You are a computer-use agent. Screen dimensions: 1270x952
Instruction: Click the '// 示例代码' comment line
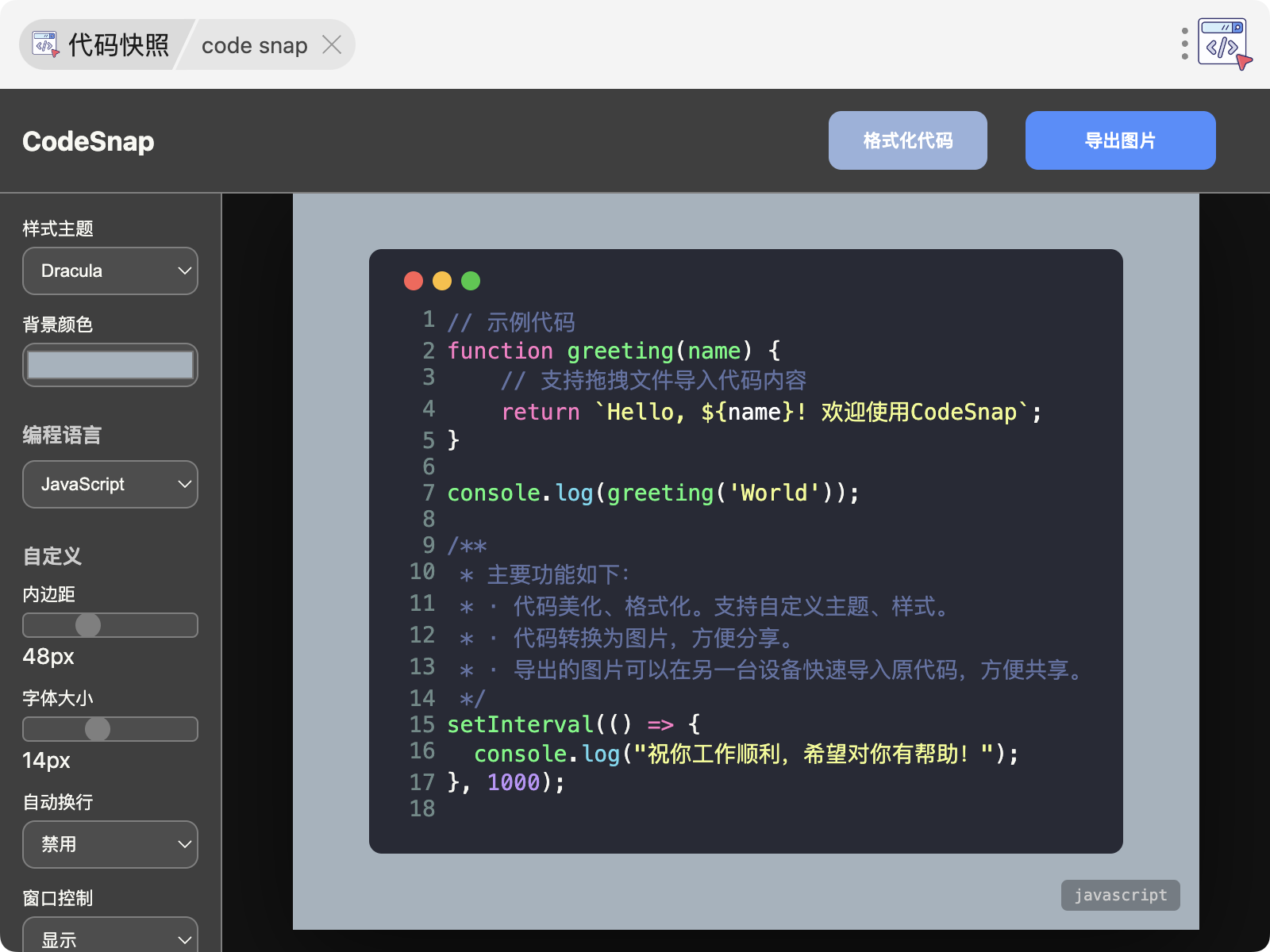(511, 322)
